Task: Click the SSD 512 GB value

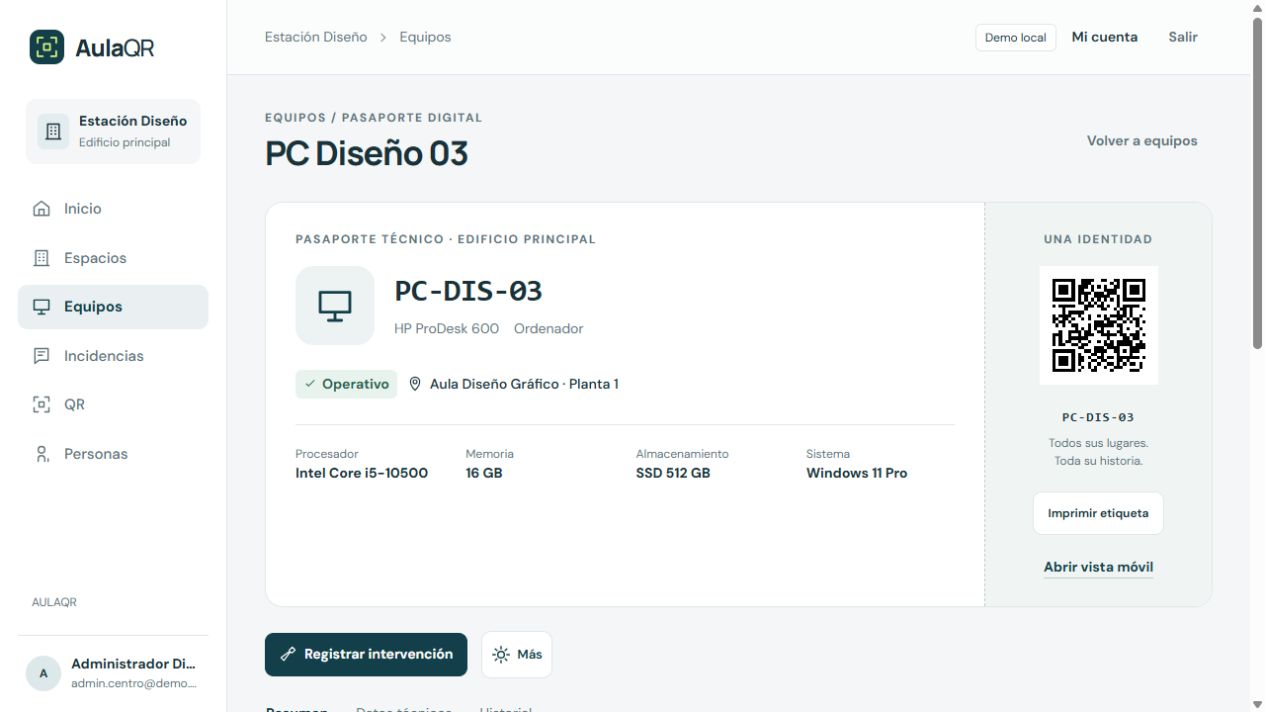Action: point(673,473)
